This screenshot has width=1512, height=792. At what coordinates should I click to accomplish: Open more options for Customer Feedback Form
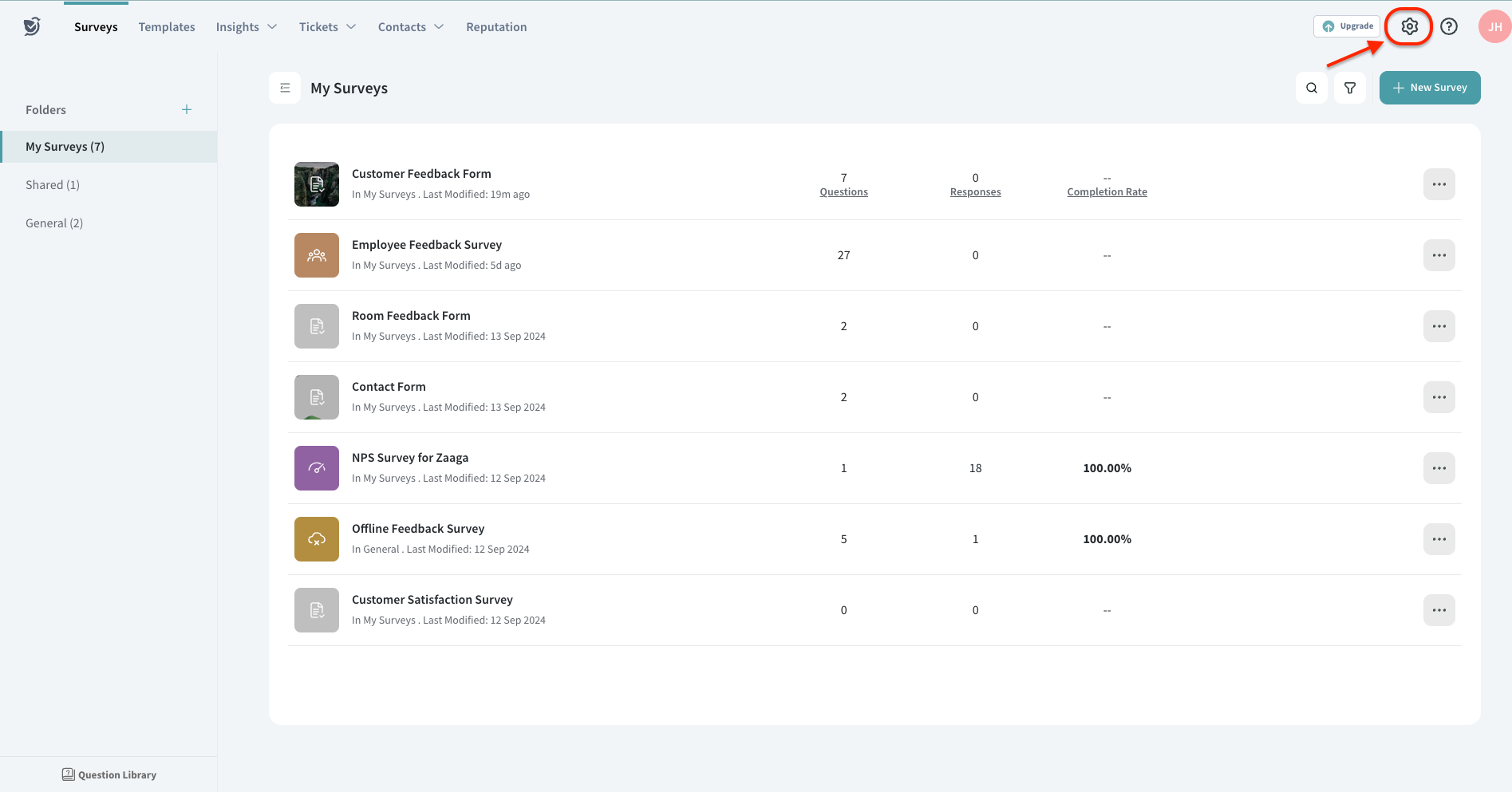tap(1439, 184)
